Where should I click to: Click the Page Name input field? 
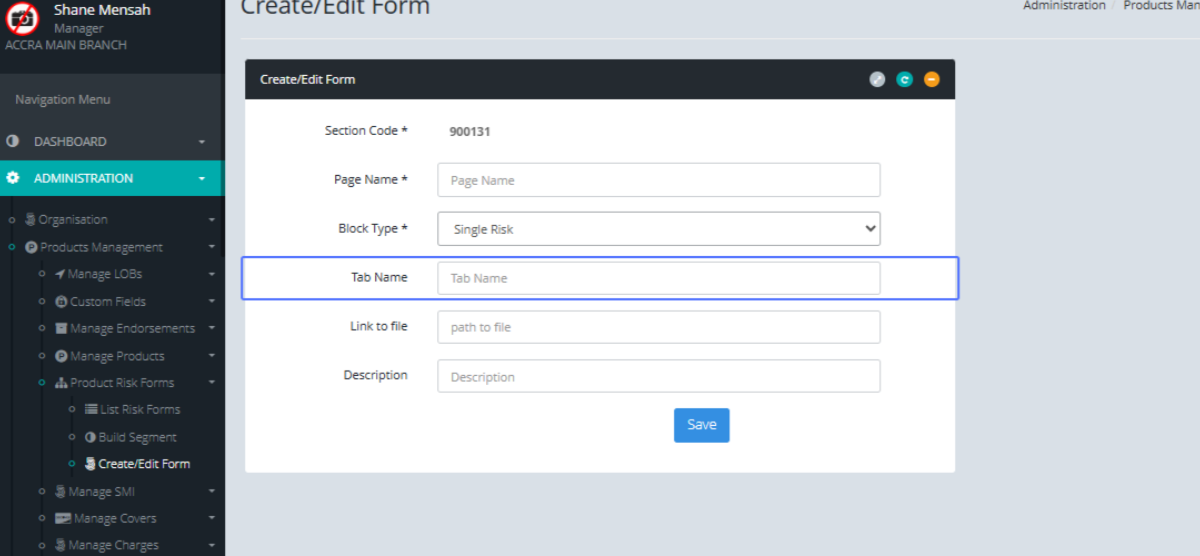[x=658, y=180]
